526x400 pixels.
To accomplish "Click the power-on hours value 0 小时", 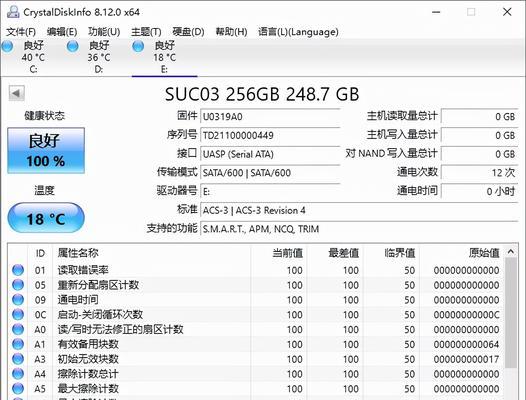I will [x=480, y=192].
